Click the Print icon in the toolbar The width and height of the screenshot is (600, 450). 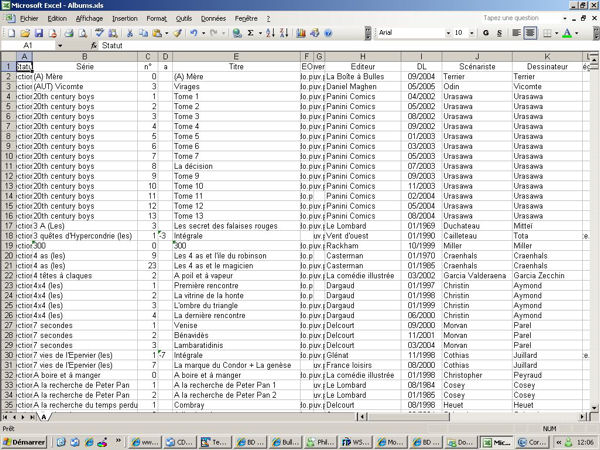coord(68,33)
